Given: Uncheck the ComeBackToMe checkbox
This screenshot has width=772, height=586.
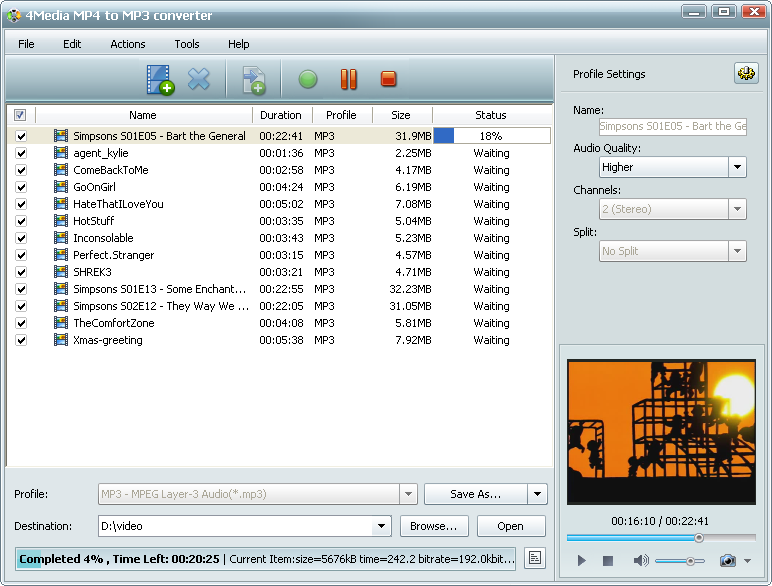Looking at the screenshot, I should (x=21, y=170).
